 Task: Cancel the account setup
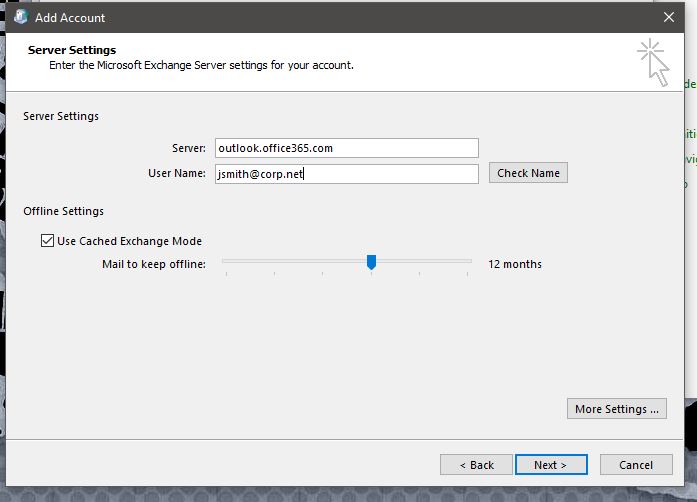636,465
